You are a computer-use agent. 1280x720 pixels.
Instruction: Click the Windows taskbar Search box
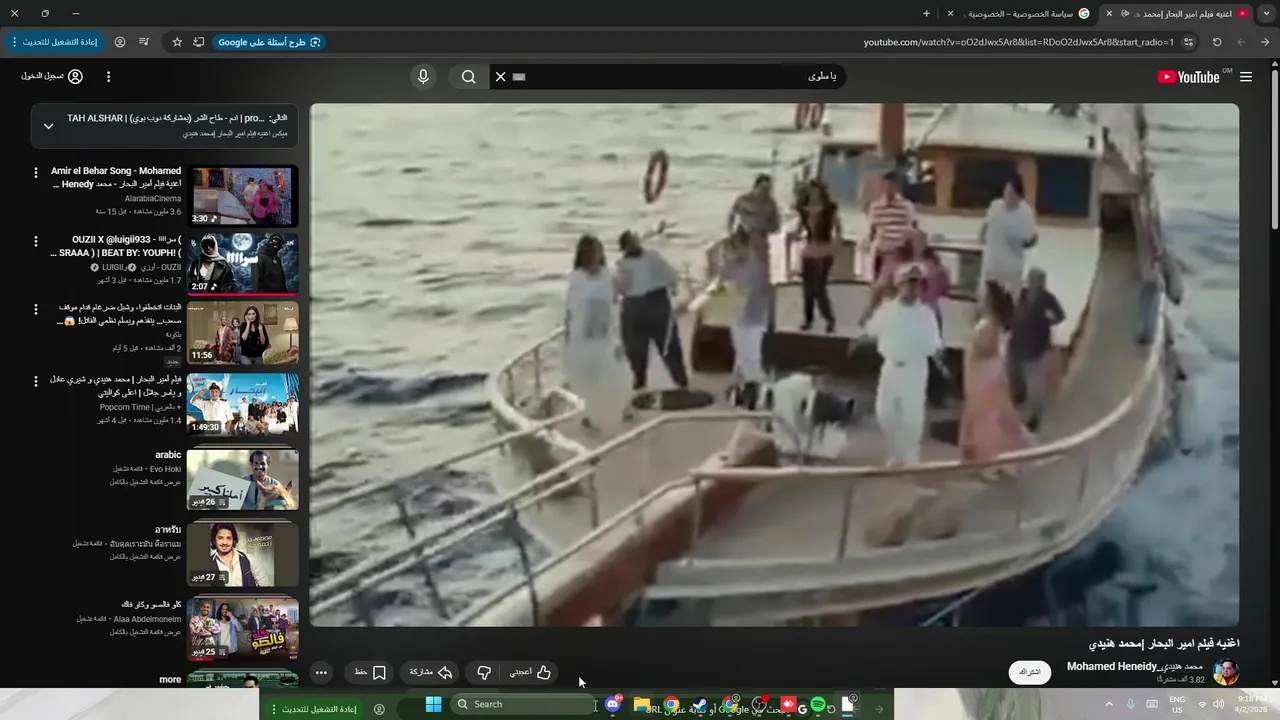click(525, 704)
